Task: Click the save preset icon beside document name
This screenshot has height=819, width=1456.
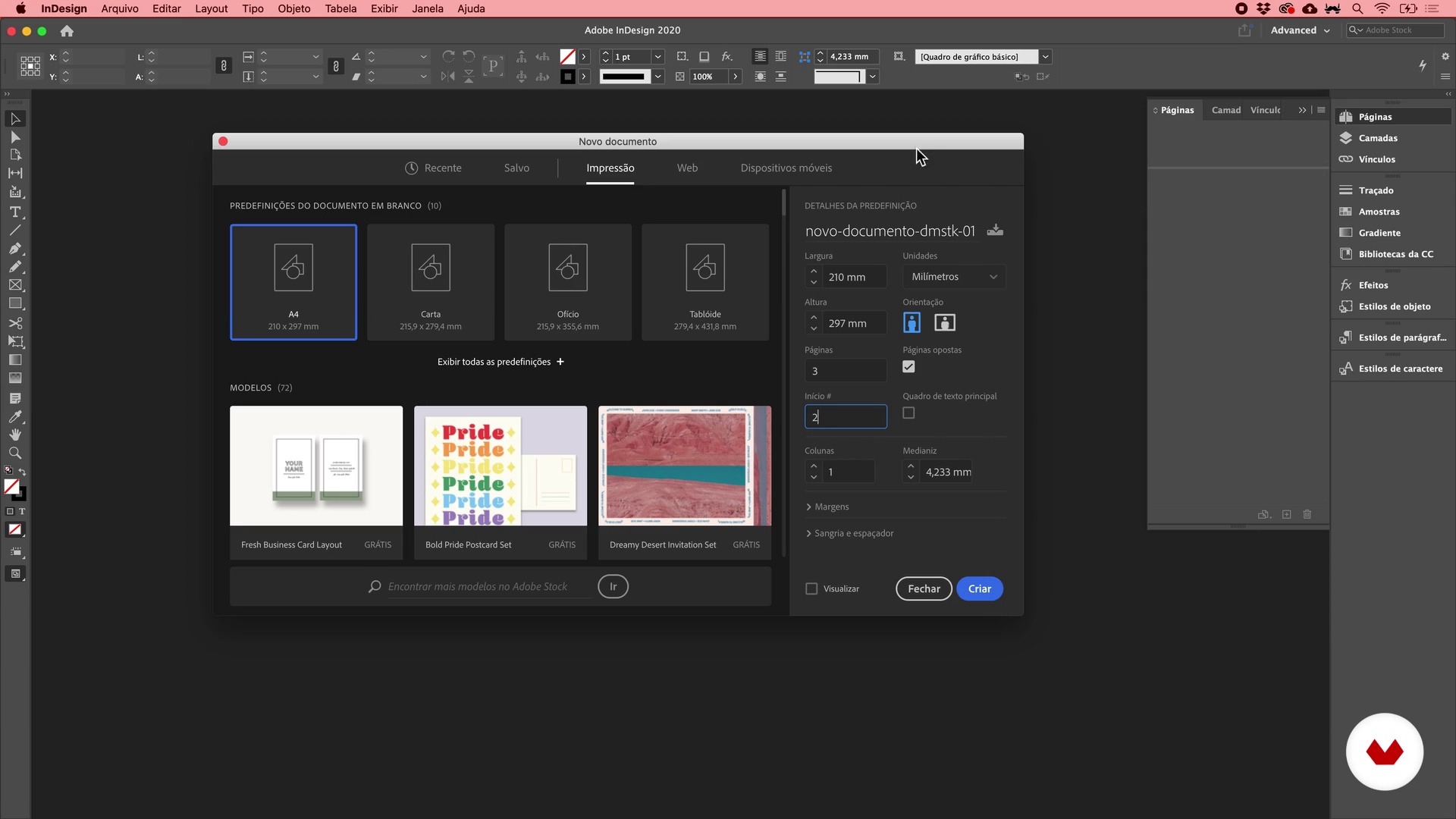Action: pyautogui.click(x=995, y=231)
